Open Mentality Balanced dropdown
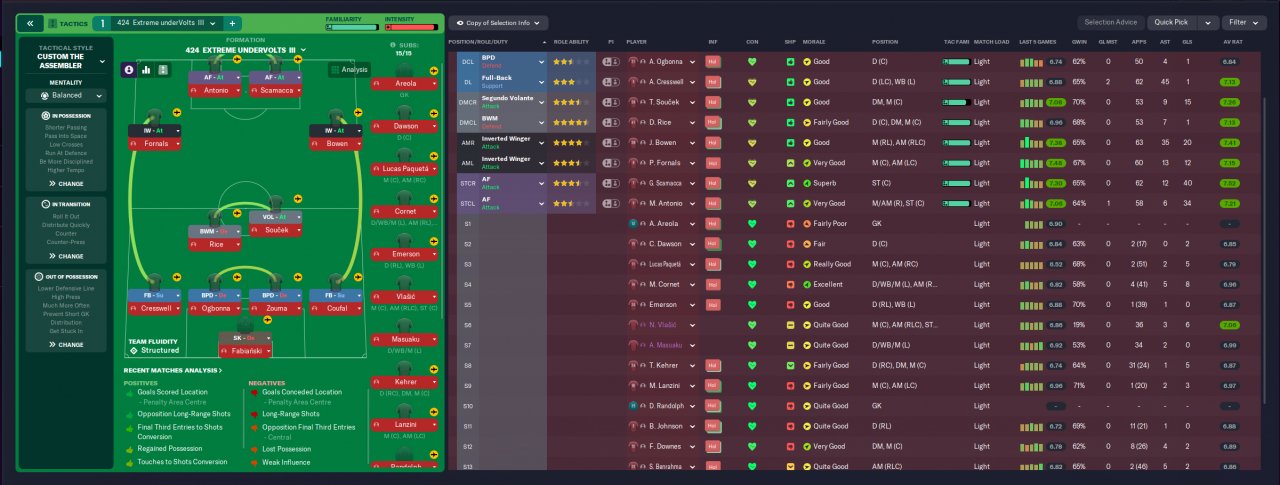 pyautogui.click(x=66, y=96)
